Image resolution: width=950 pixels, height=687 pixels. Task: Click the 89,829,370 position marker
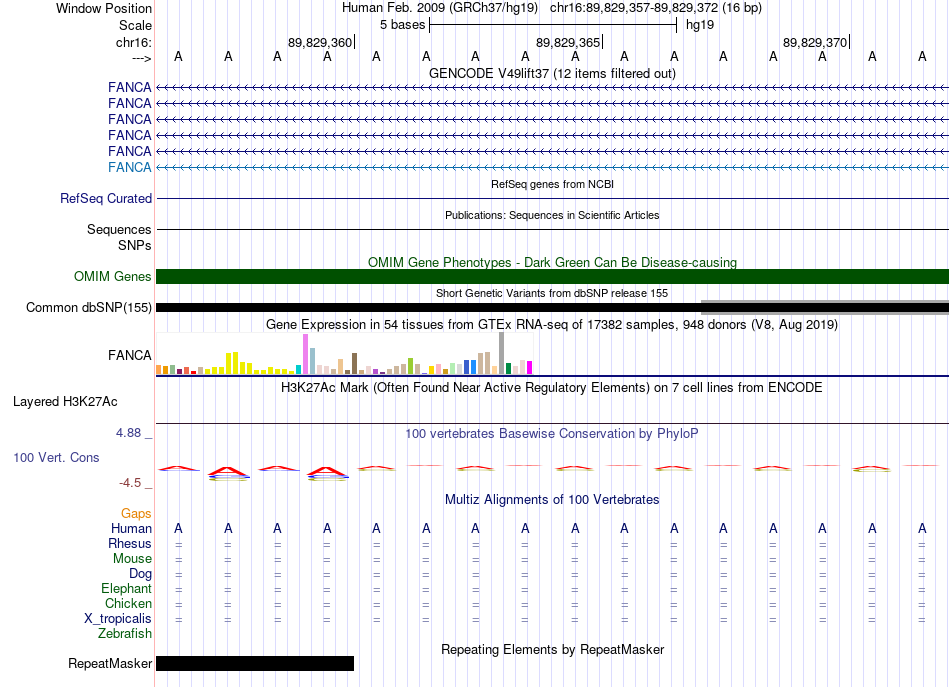(815, 42)
